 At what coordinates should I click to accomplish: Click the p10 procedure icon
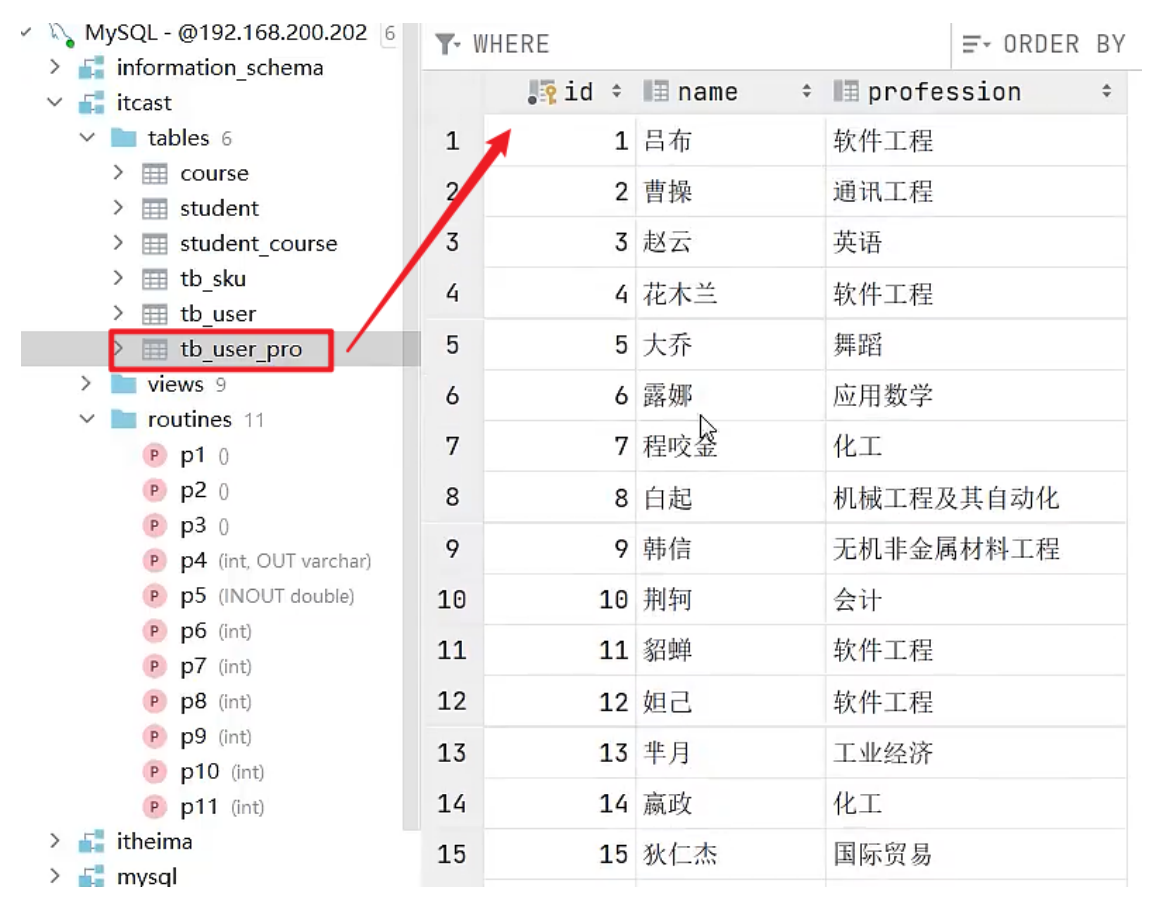click(154, 772)
